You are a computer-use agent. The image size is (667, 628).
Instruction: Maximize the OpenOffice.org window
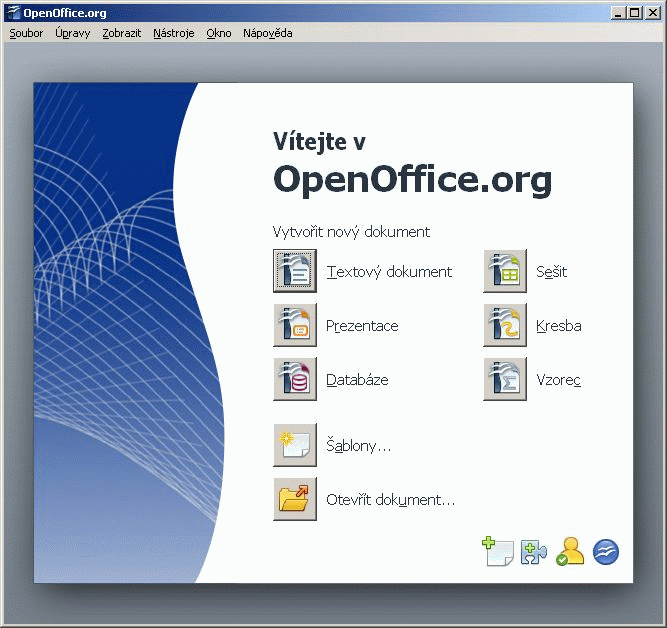(634, 13)
